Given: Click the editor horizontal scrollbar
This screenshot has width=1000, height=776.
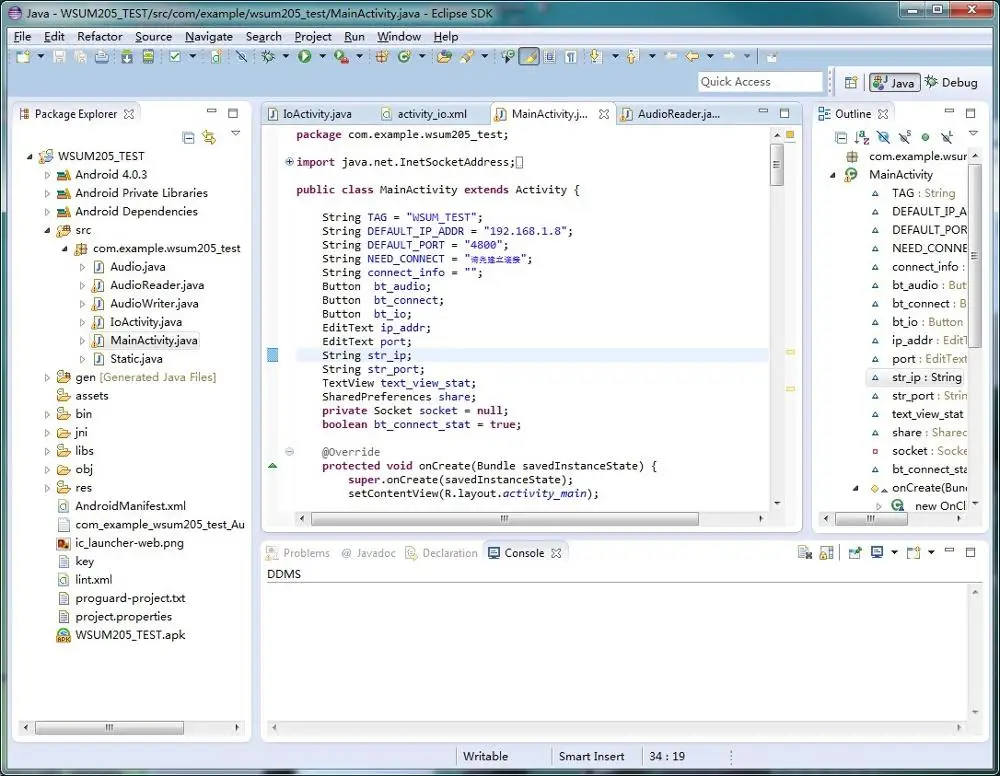Looking at the screenshot, I should point(504,519).
